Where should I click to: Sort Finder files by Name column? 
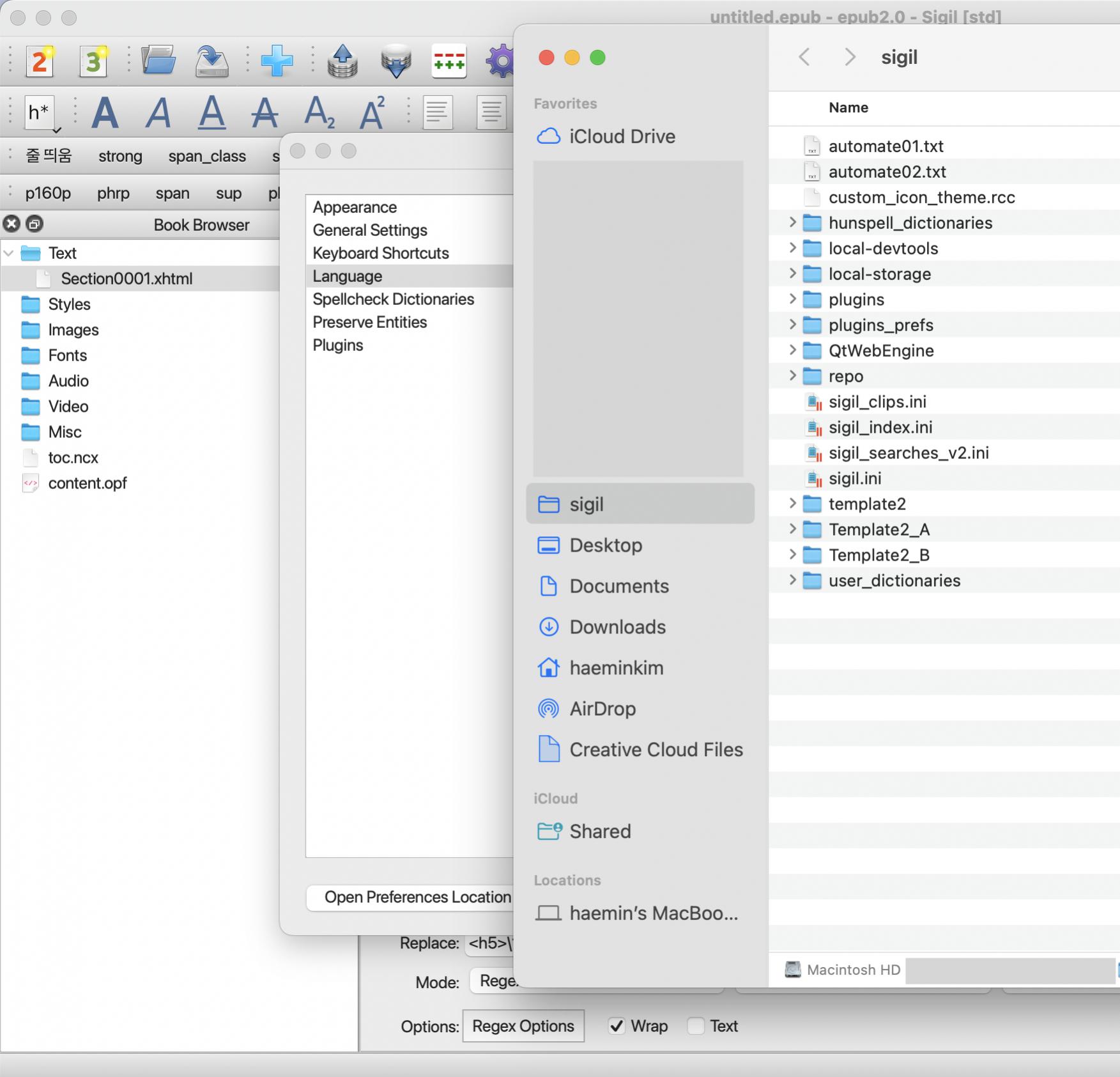coord(848,107)
